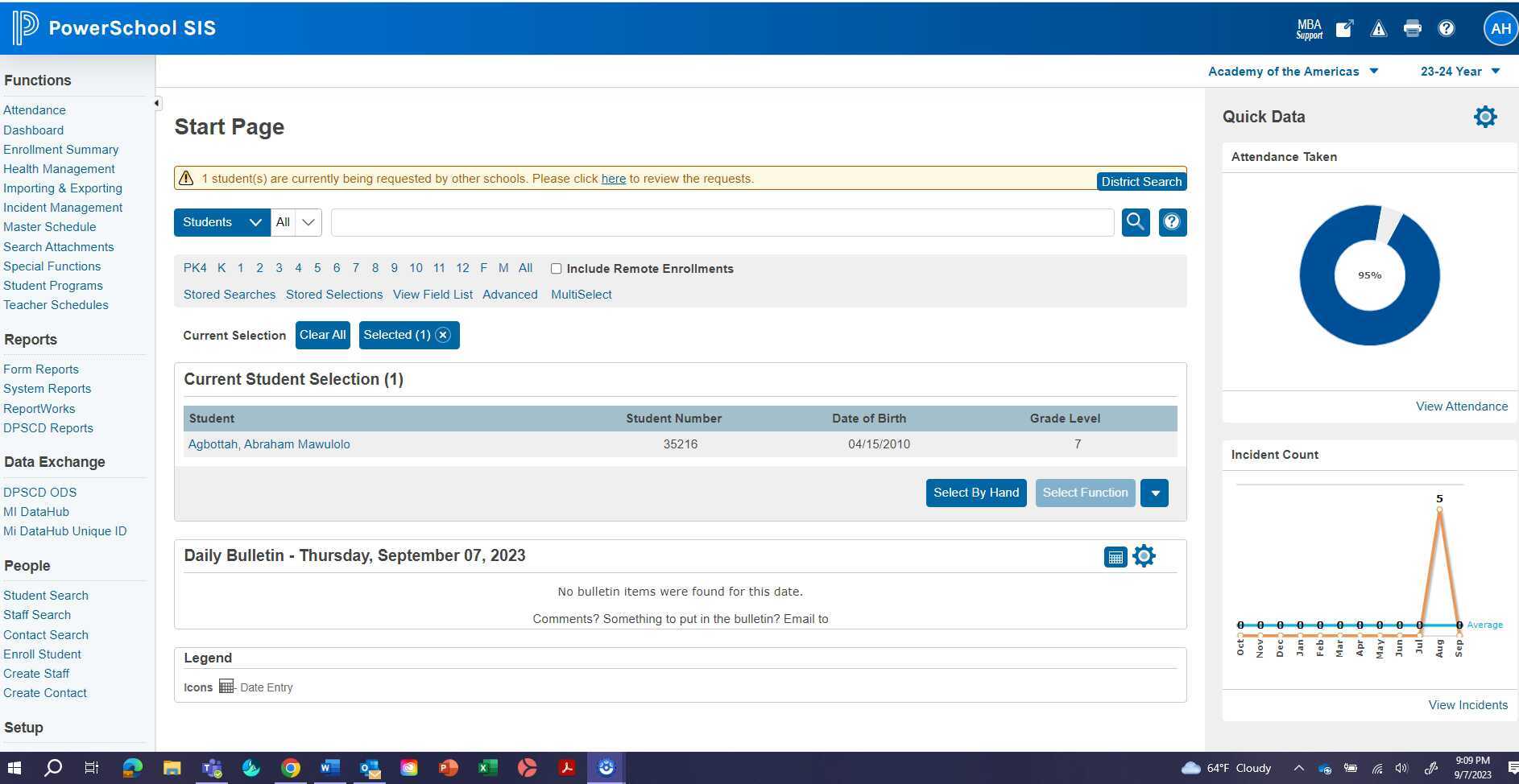Open student Agbottah, Abraham Mawulolo record
The width and height of the screenshot is (1519, 784).
pyautogui.click(x=269, y=444)
